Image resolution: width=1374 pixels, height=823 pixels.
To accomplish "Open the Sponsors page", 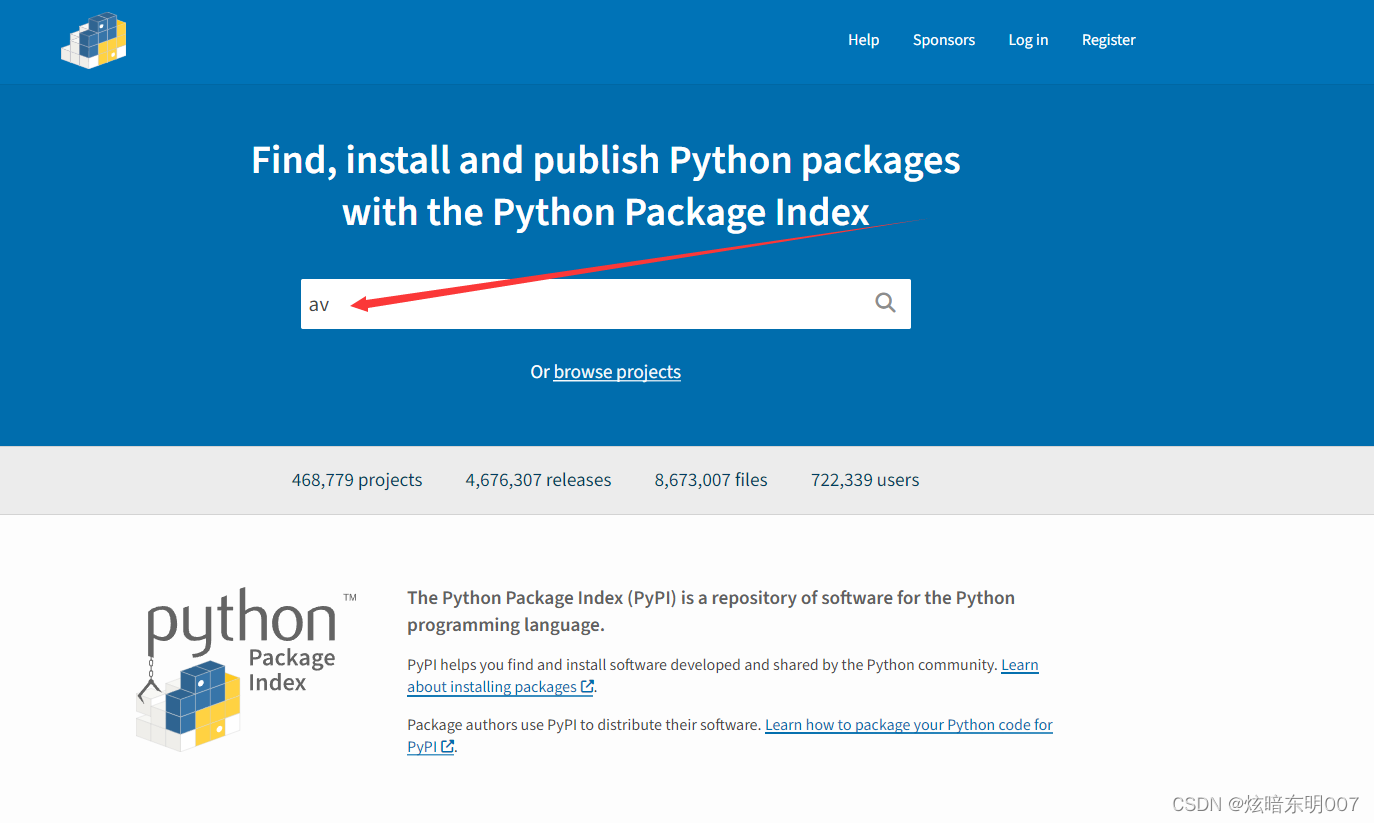I will [944, 40].
